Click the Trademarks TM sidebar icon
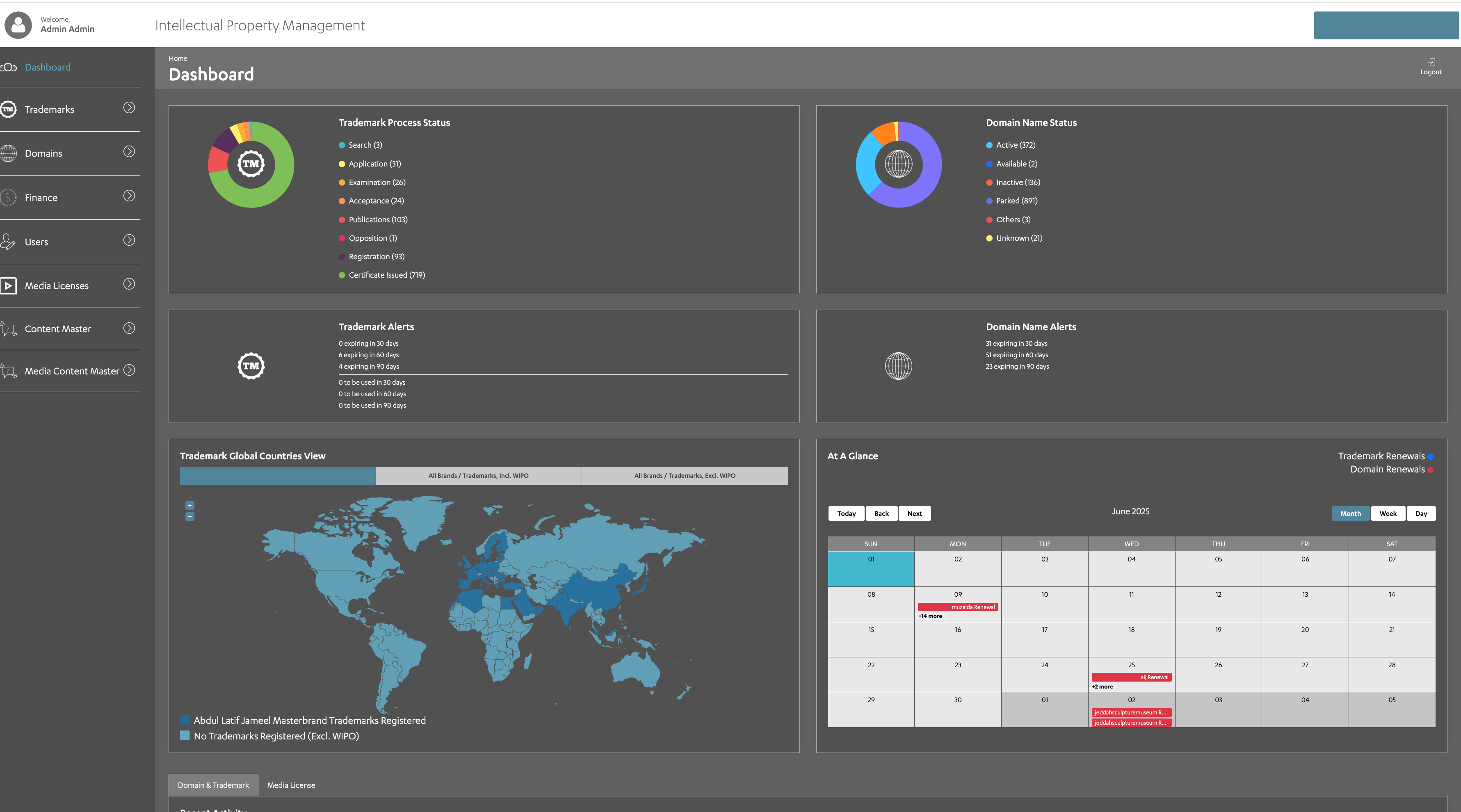The image size is (1461, 812). coord(8,109)
